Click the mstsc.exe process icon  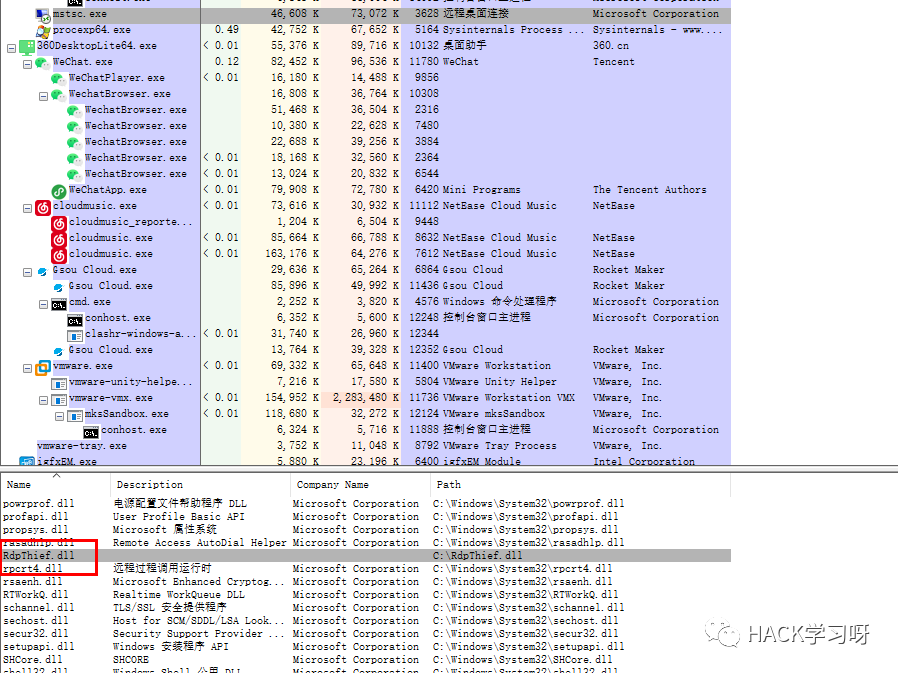click(43, 14)
